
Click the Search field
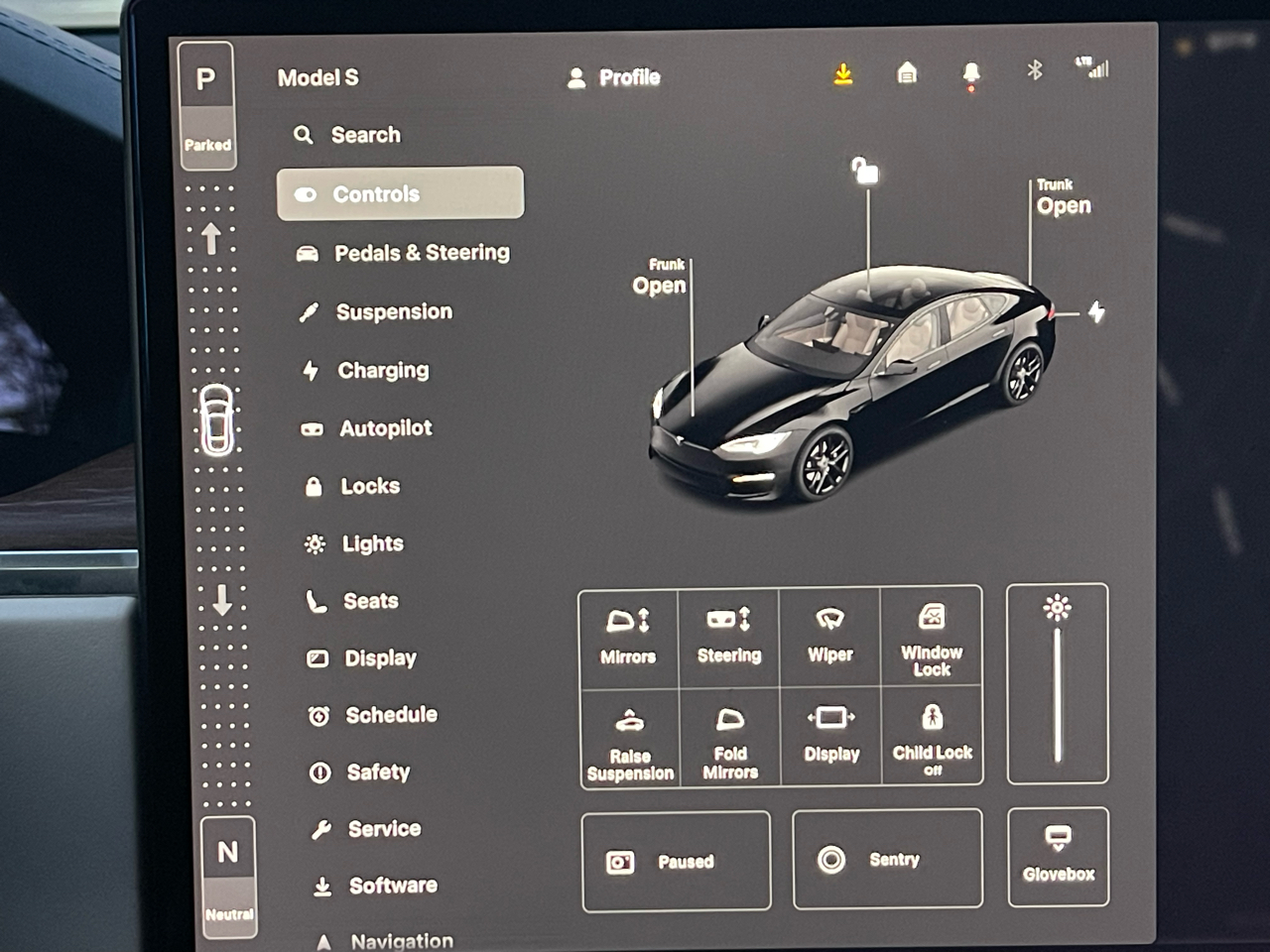tap(365, 135)
